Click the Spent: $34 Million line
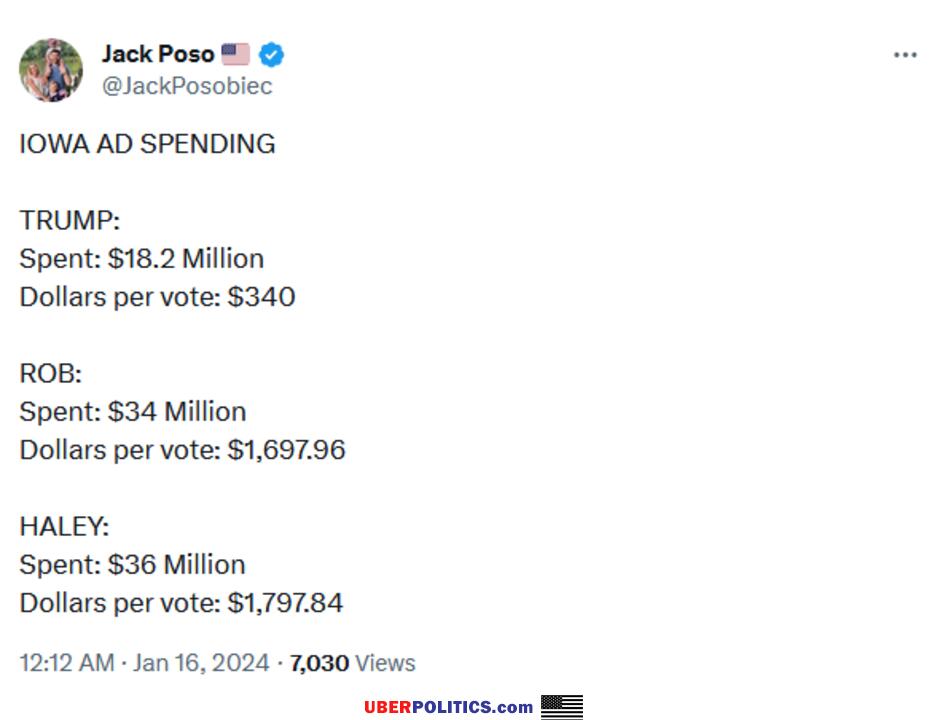The height and width of the screenshot is (720, 940). point(132,411)
